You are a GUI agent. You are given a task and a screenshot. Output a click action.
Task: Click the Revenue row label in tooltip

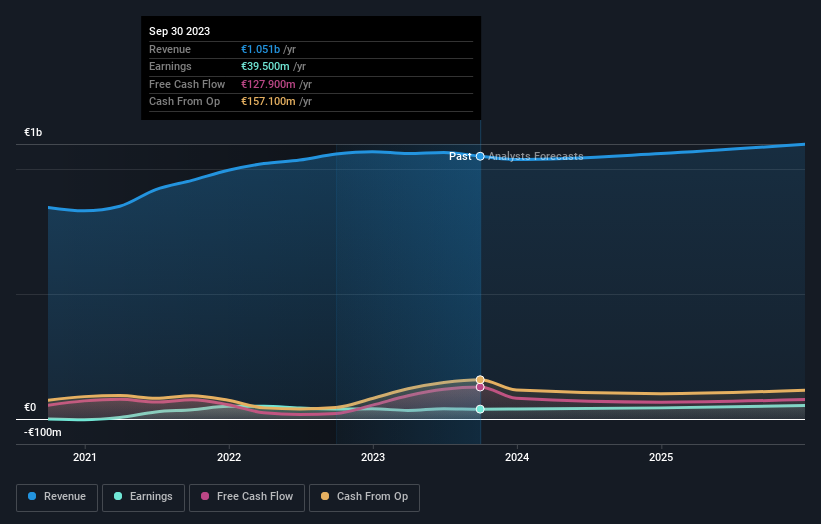170,49
